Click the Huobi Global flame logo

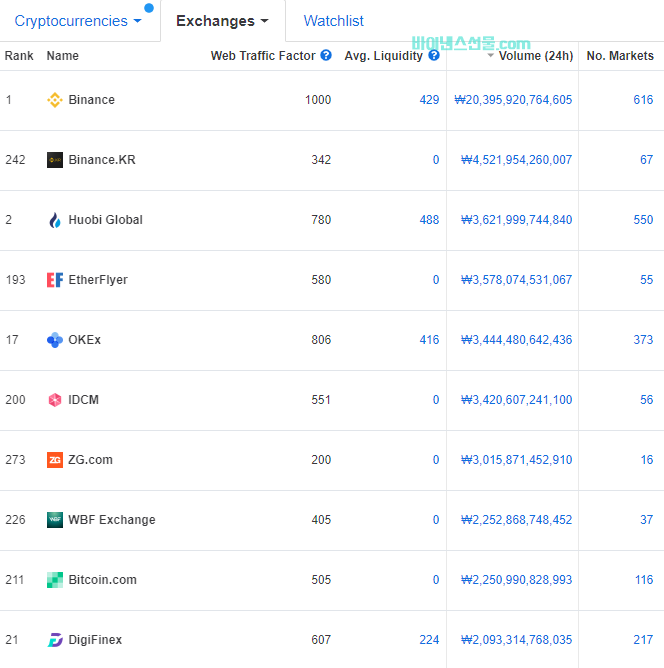55,220
